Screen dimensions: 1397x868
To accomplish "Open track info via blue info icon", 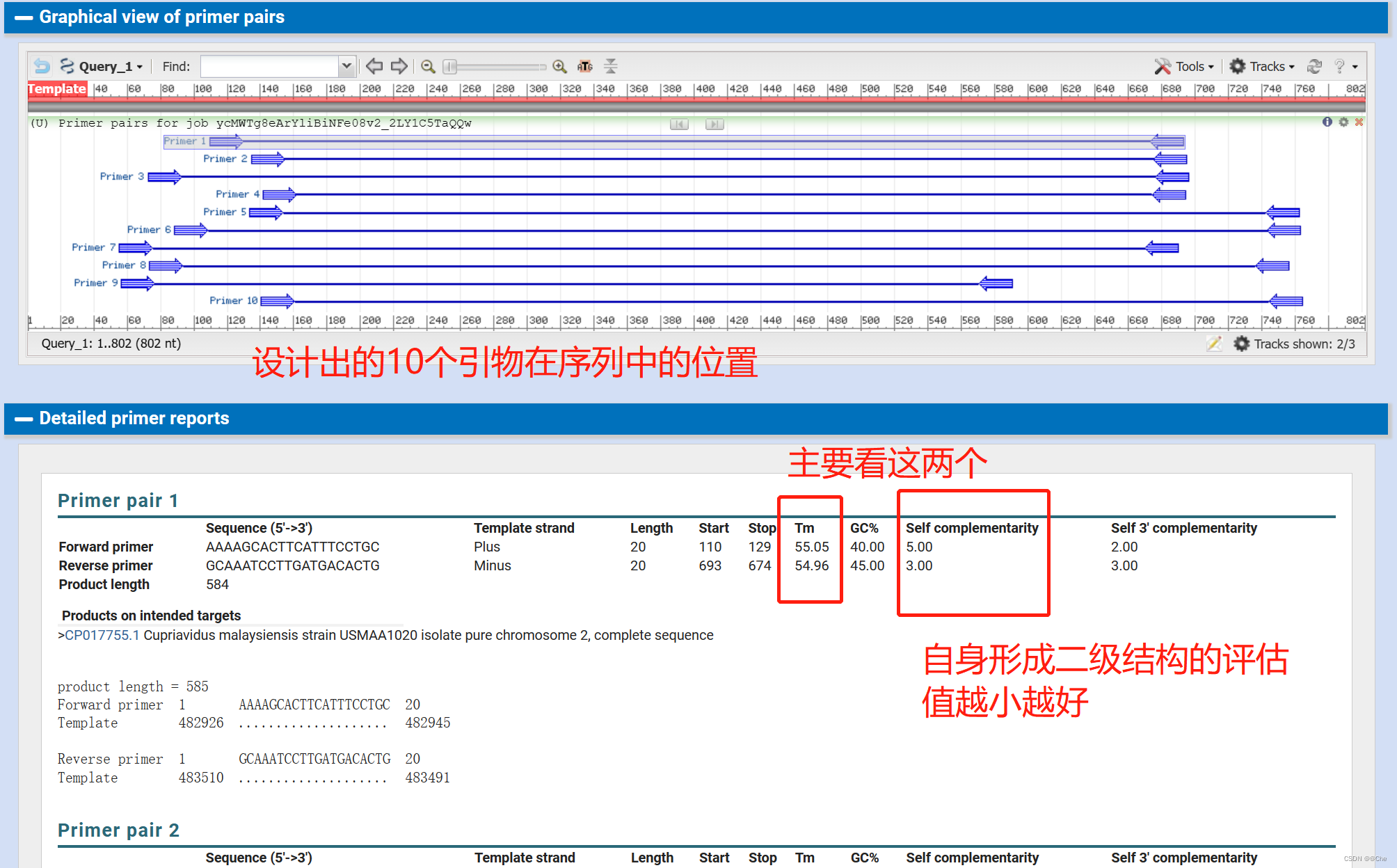I will point(1327,122).
